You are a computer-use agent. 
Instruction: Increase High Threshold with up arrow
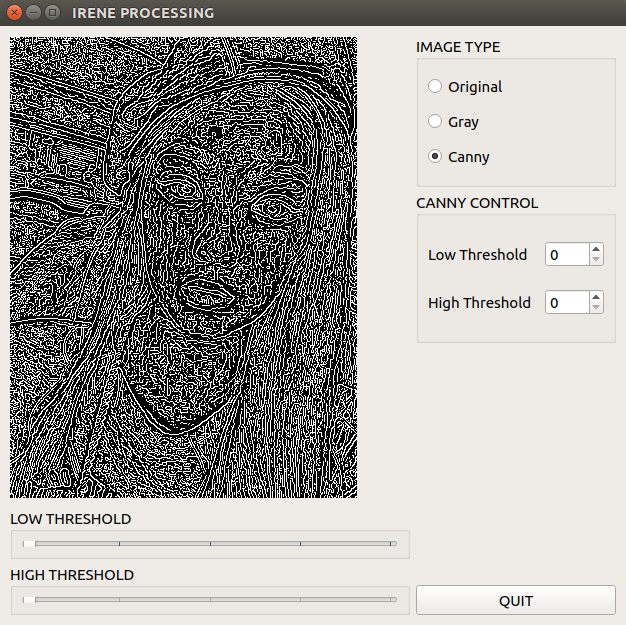coord(596,297)
